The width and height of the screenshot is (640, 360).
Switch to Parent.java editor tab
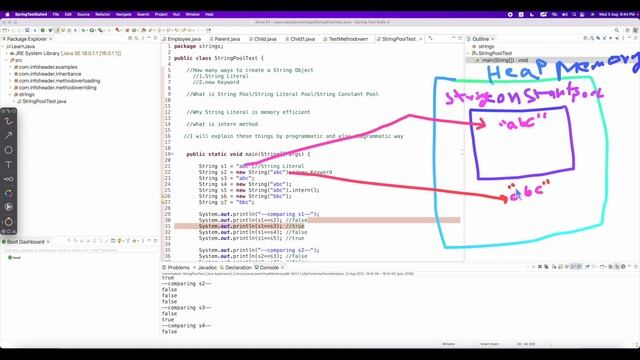click(225, 39)
